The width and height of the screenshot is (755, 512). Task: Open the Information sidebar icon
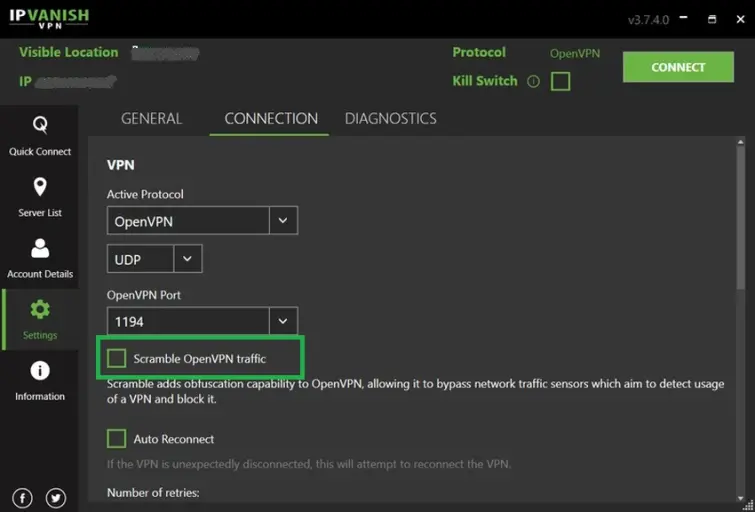pos(40,371)
